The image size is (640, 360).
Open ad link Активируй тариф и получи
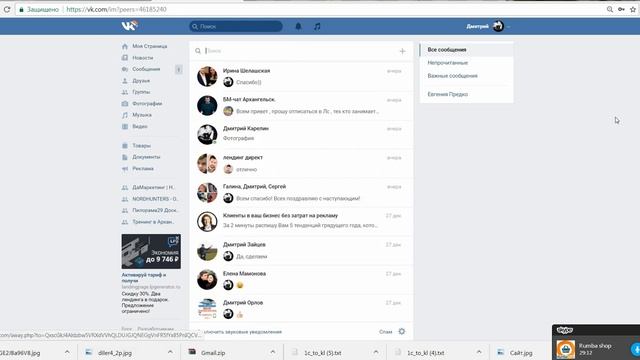pos(144,278)
